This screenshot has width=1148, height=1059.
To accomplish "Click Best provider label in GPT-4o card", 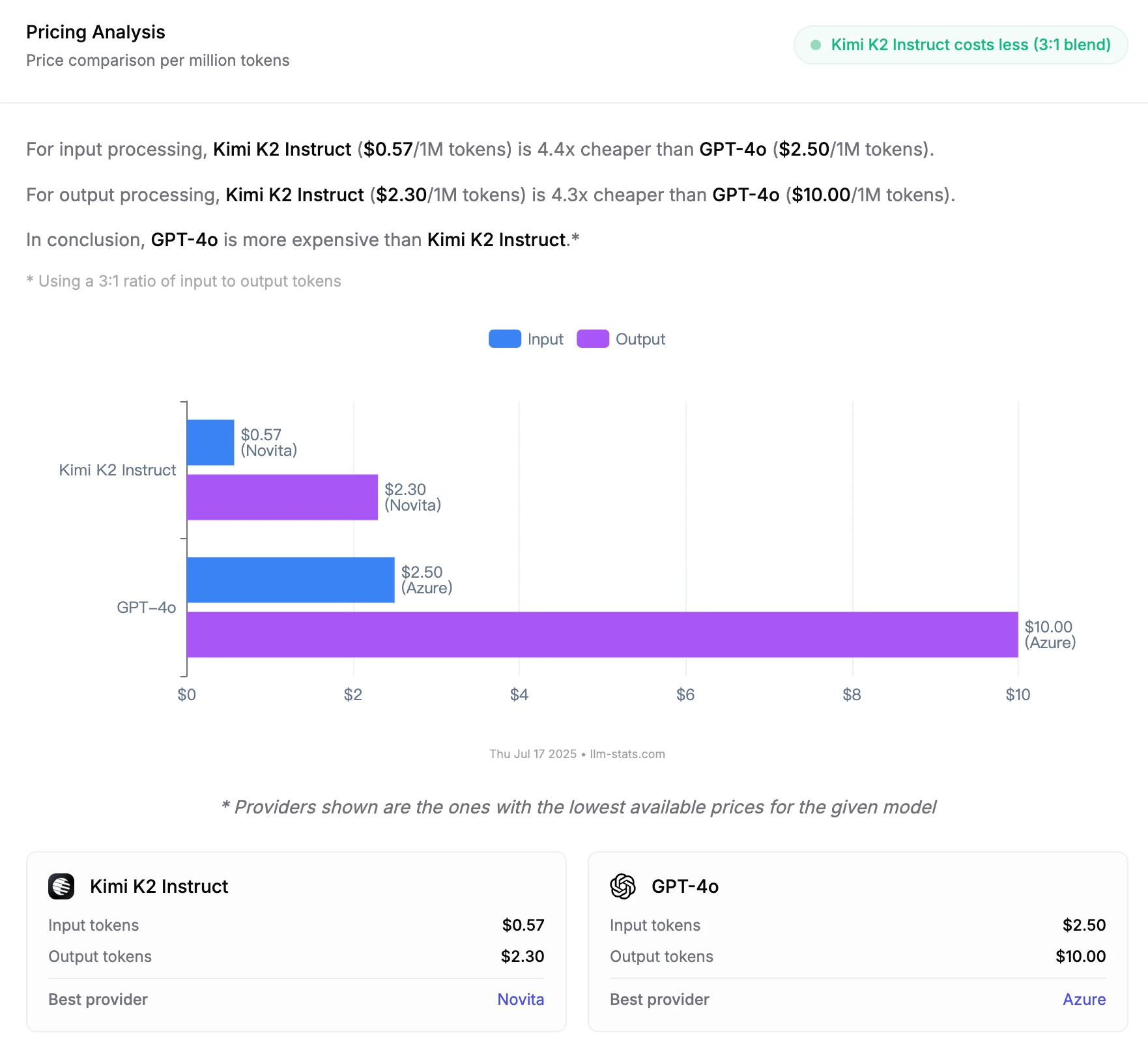I will [x=659, y=1000].
